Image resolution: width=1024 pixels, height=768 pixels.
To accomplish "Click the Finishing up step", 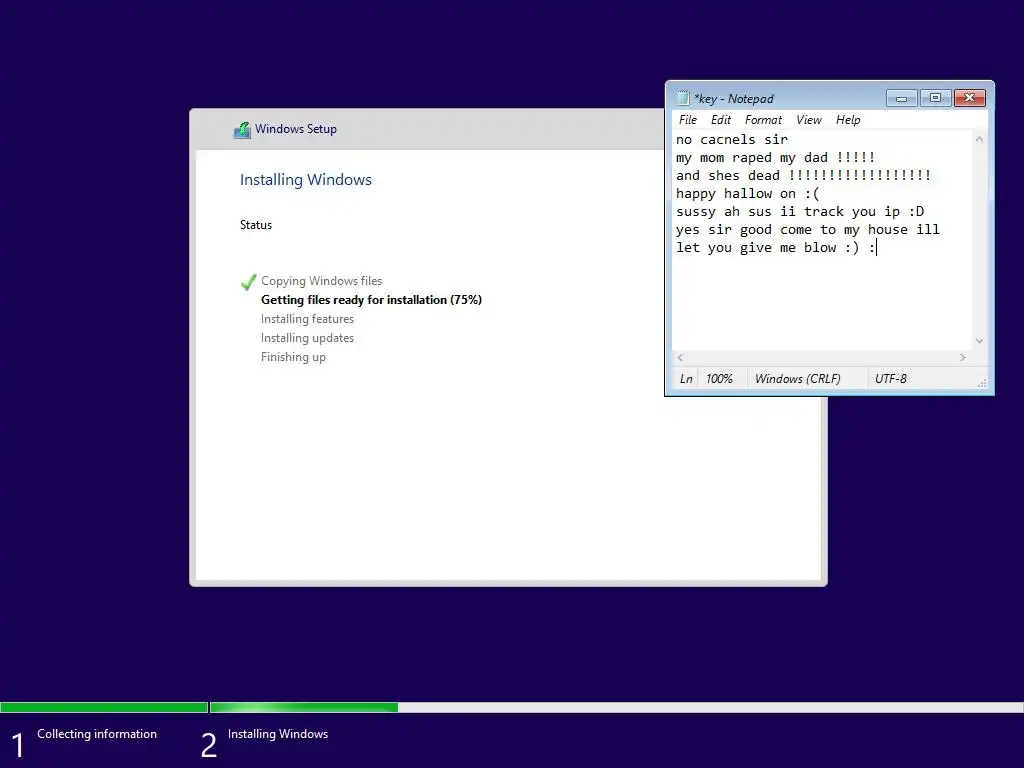I will click(x=293, y=357).
